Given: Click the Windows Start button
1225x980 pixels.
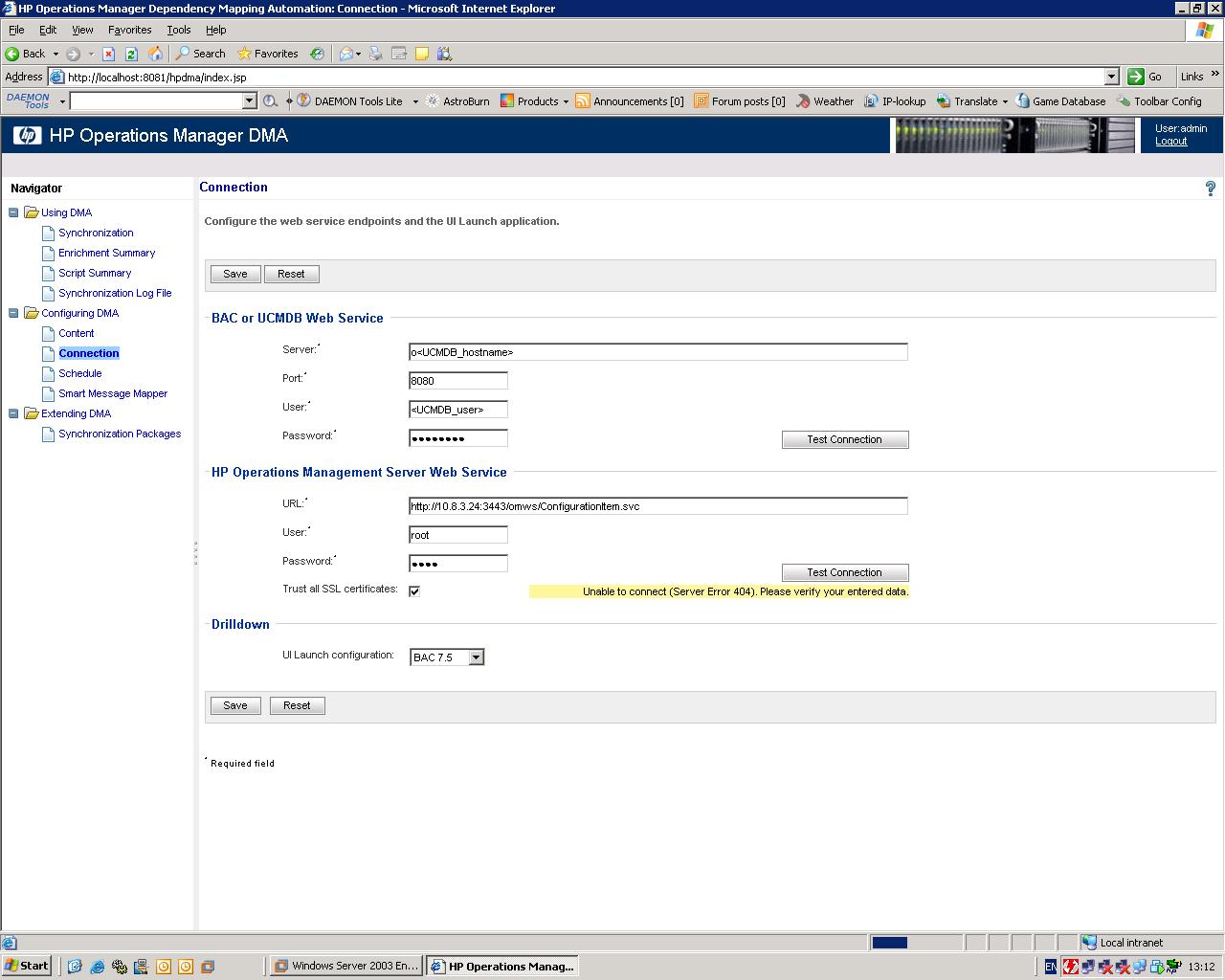Looking at the screenshot, I should (27, 966).
